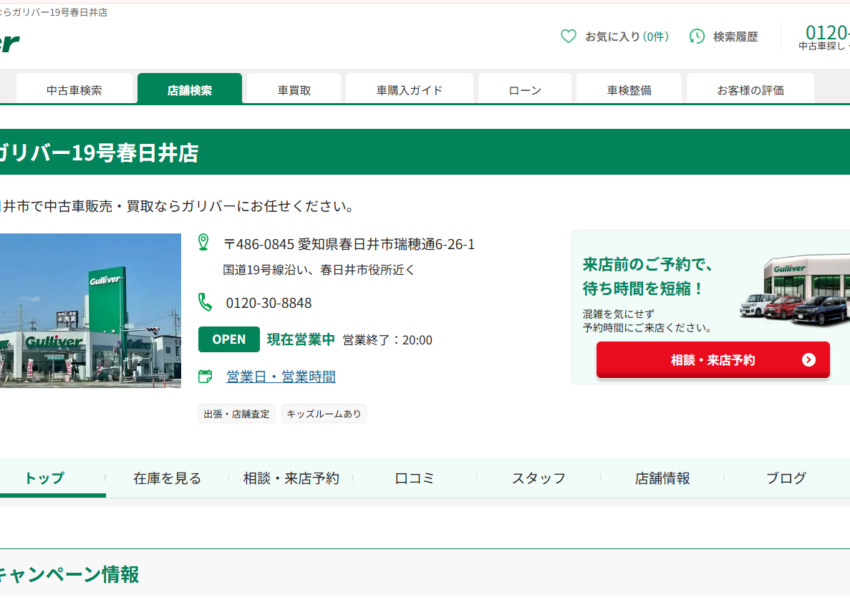This screenshot has height=600, width=850.
Task: Click the arrow icon on the red reservation button
Action: pyautogui.click(x=808, y=360)
